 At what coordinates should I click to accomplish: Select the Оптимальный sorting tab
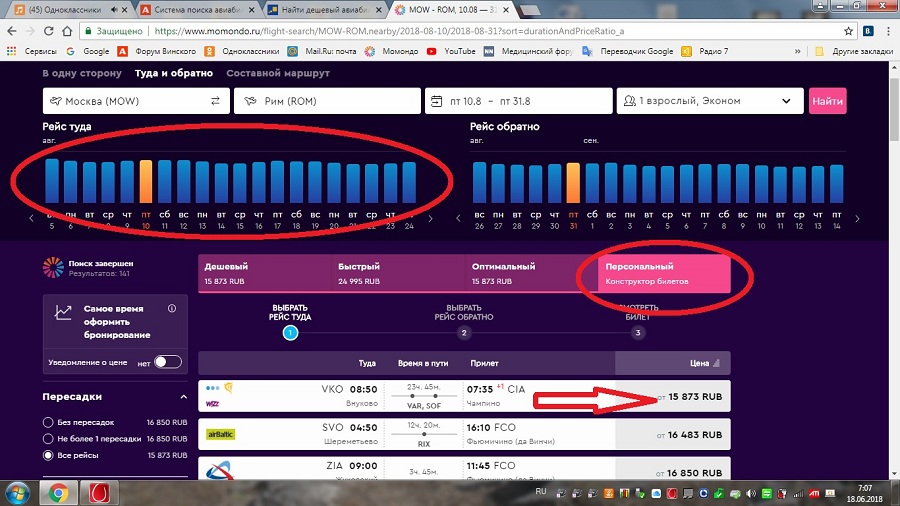tap(531, 273)
